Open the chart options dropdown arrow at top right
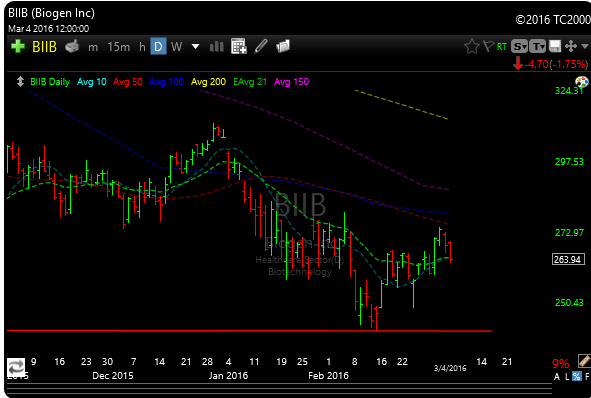Image resolution: width=591 pixels, height=398 pixels. pos(585,47)
